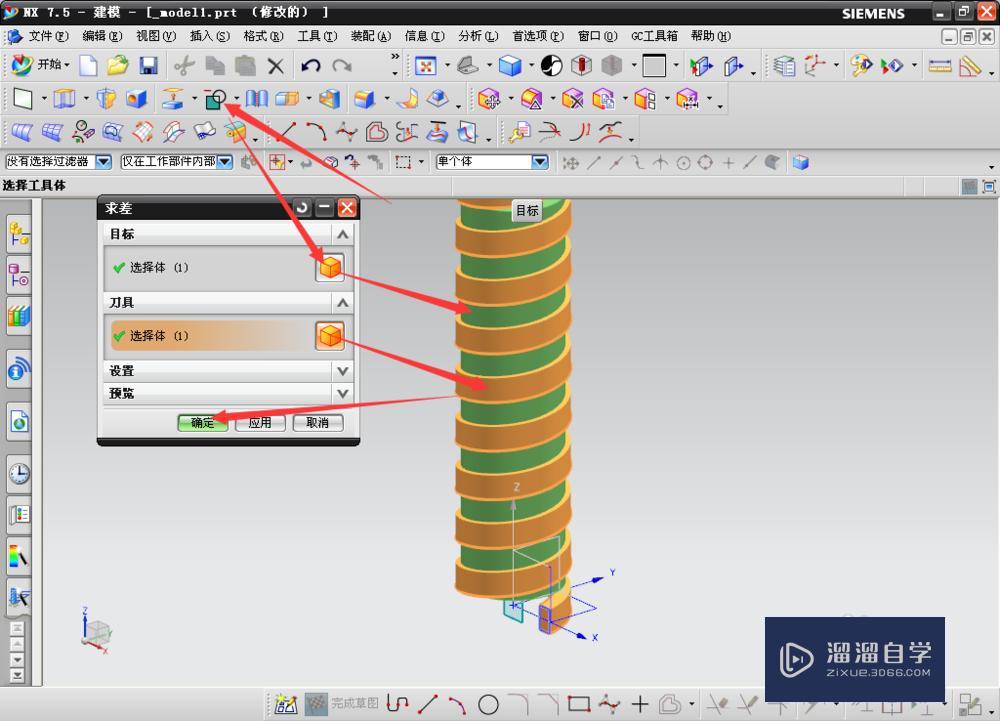The width and height of the screenshot is (1000, 721).
Task: Click the Fit view icon
Action: click(425, 66)
